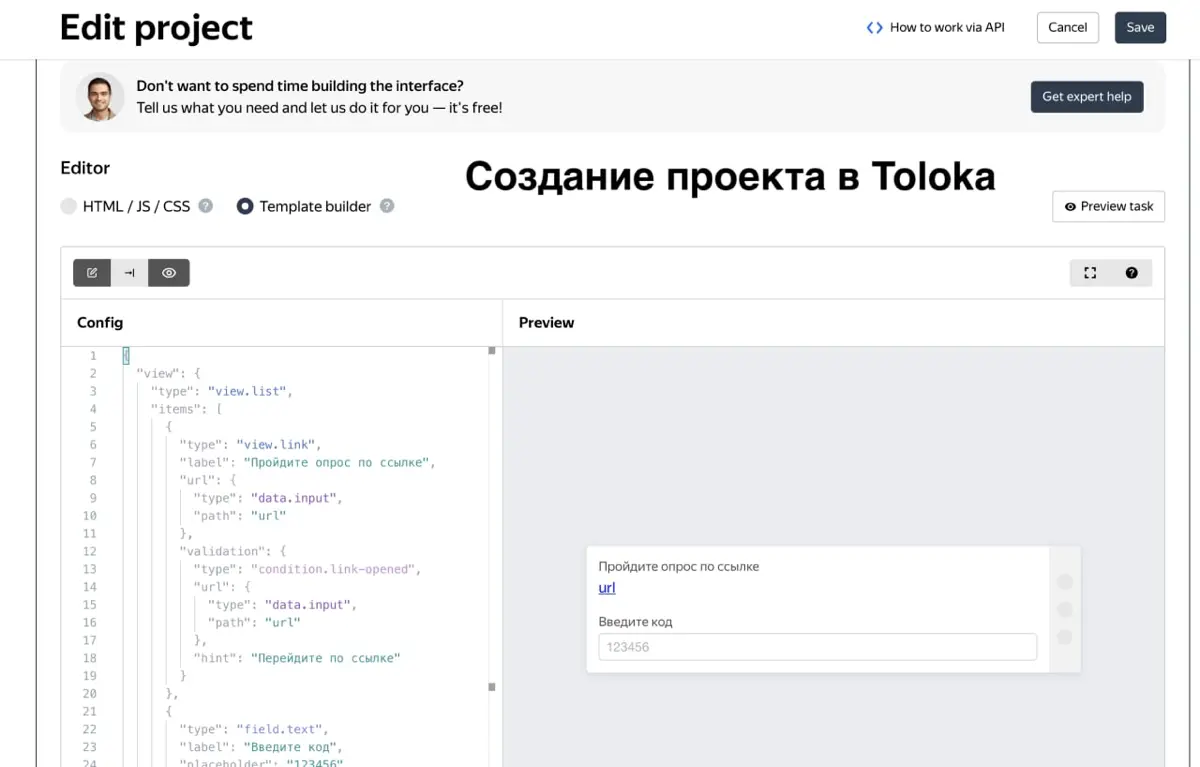This screenshot has height=767, width=1200.
Task: Switch the builder to fullscreen mode
Action: click(1090, 273)
